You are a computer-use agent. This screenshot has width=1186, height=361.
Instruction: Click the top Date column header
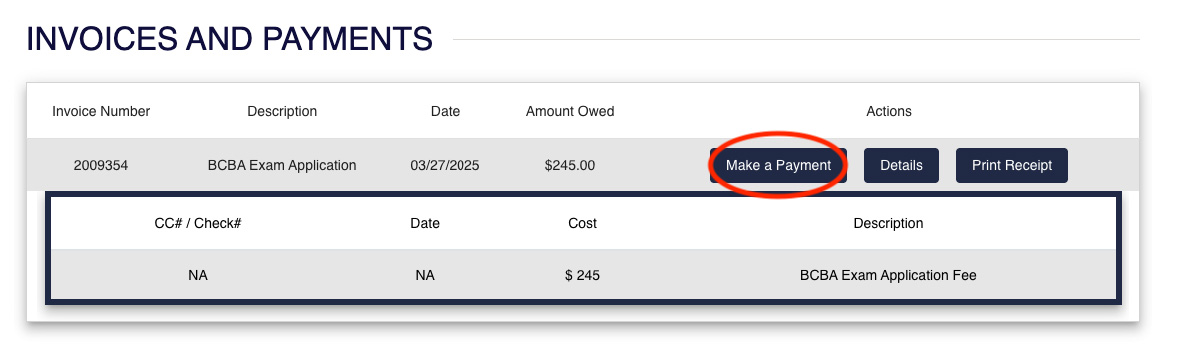pyautogui.click(x=446, y=111)
